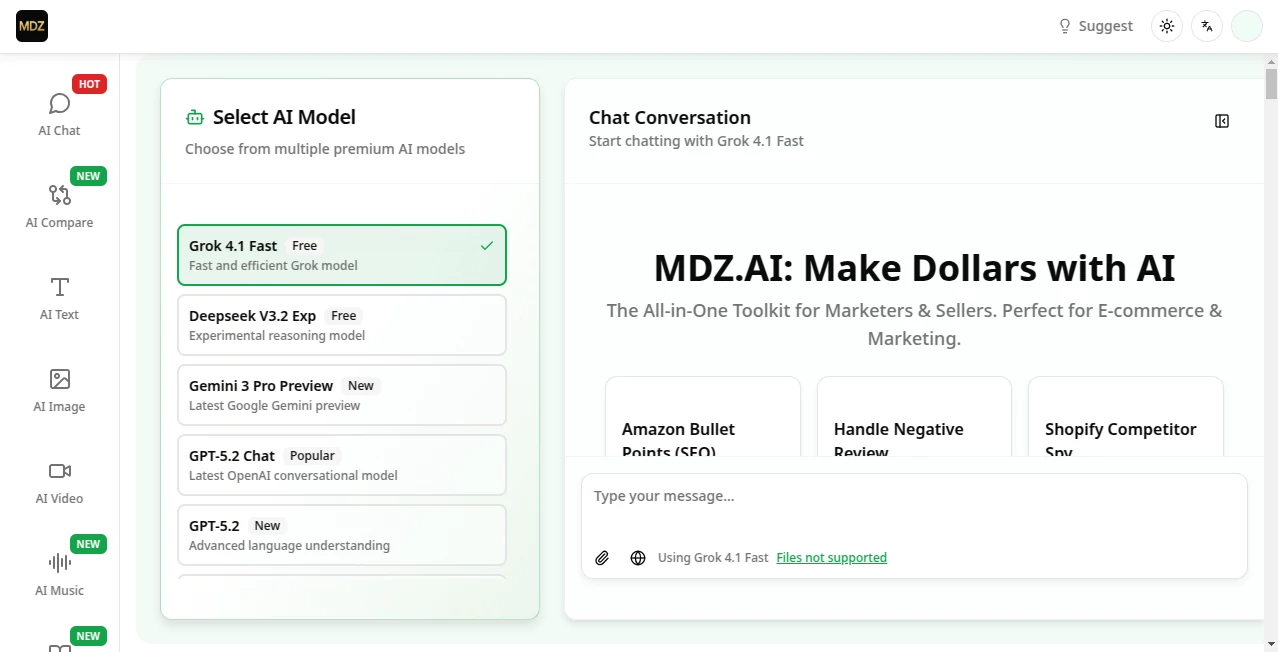The image size is (1278, 652).
Task: Click the MDZ logo
Action: tap(31, 26)
